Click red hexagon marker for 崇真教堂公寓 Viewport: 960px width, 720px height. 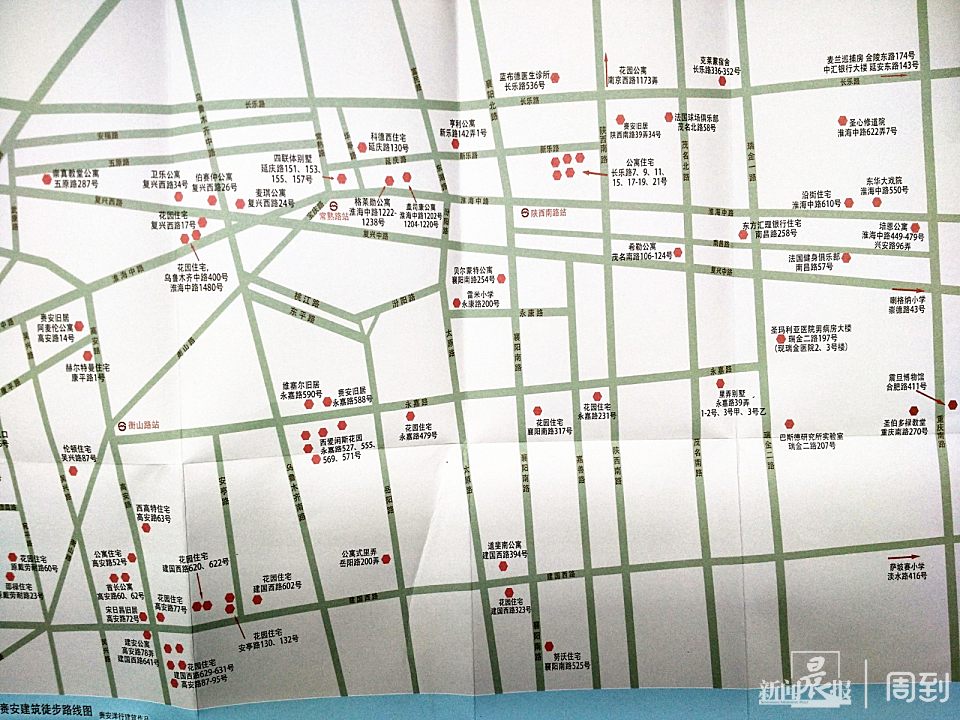(46, 179)
